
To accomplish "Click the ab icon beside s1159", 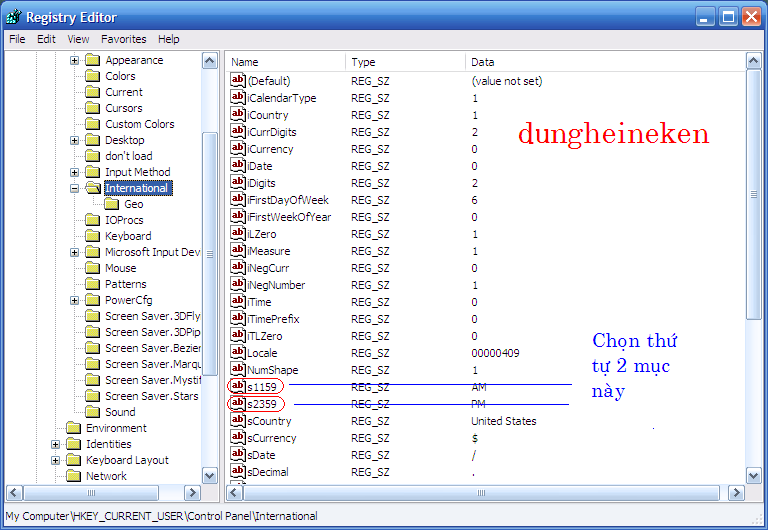I will click(x=238, y=386).
